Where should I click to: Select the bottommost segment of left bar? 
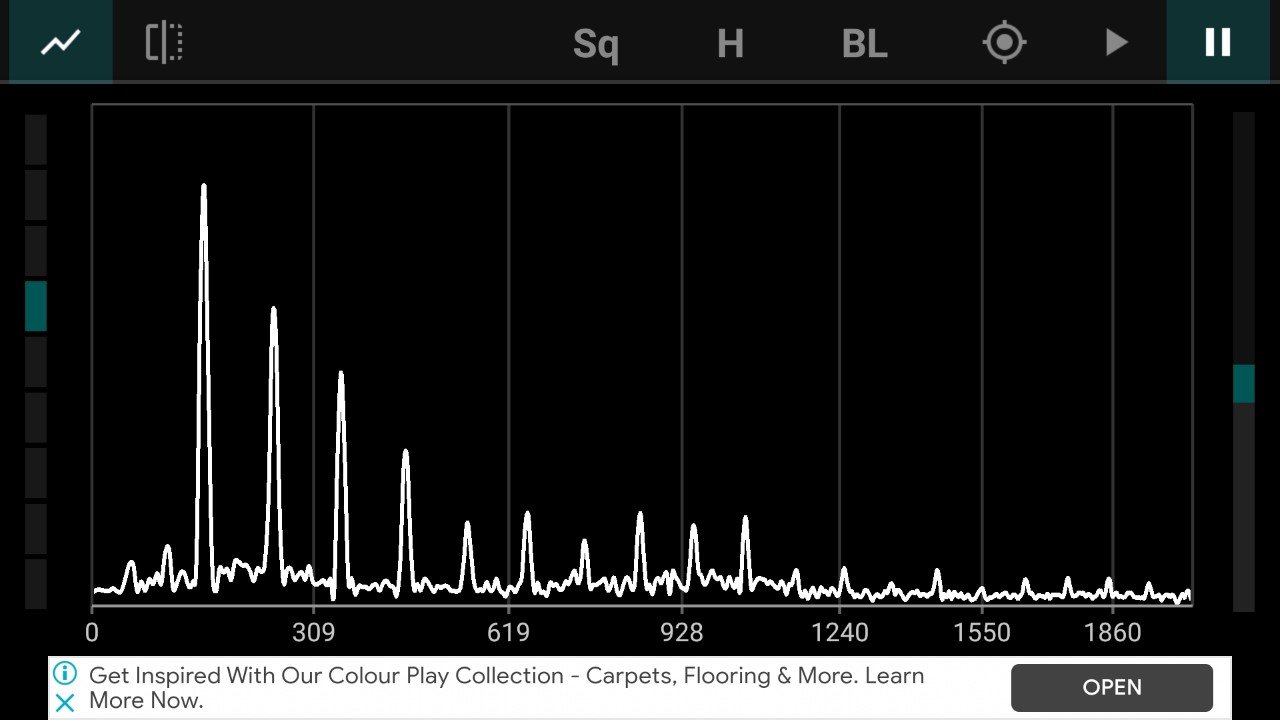[36, 583]
